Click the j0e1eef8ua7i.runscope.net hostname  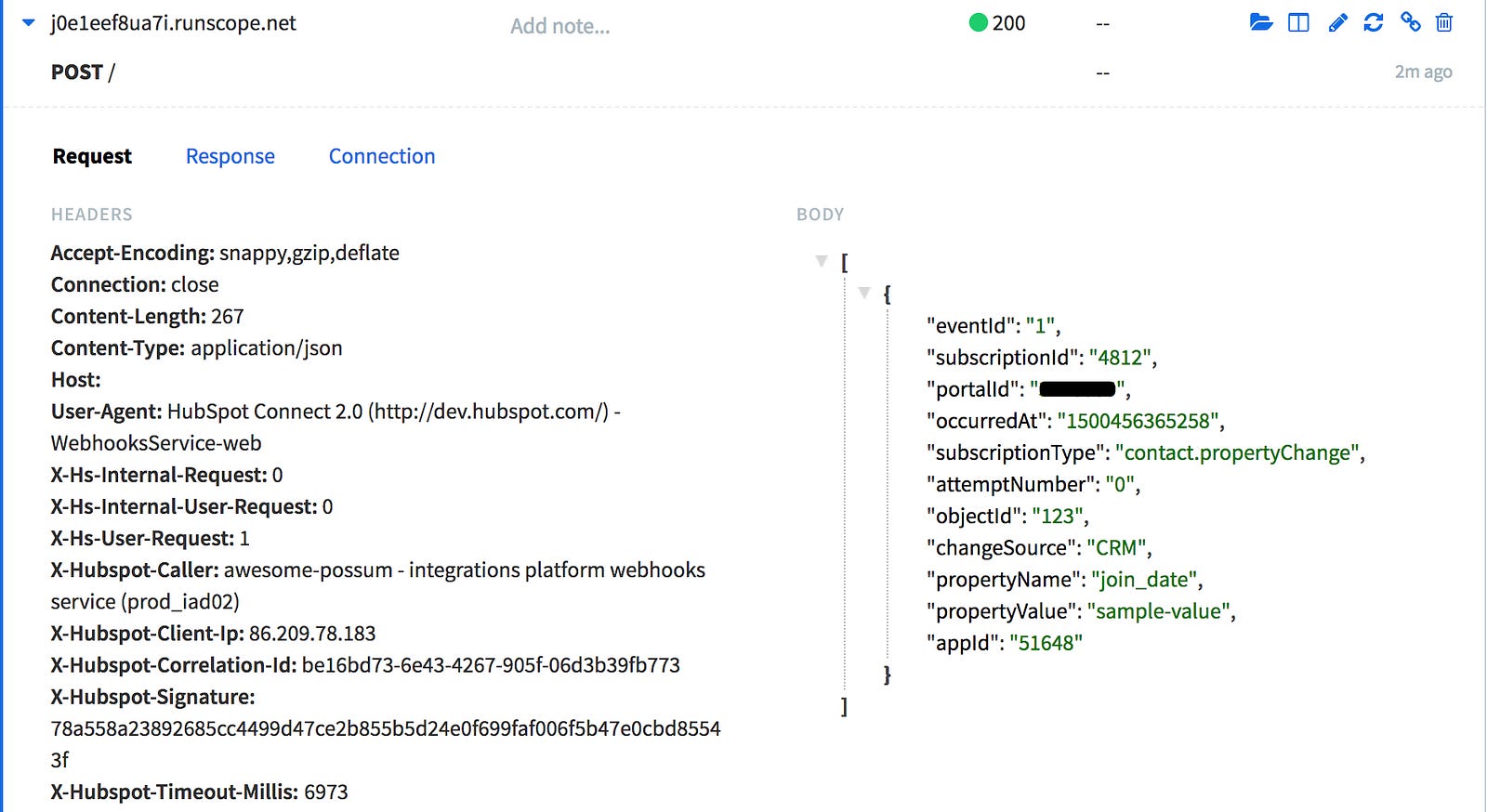(x=173, y=23)
